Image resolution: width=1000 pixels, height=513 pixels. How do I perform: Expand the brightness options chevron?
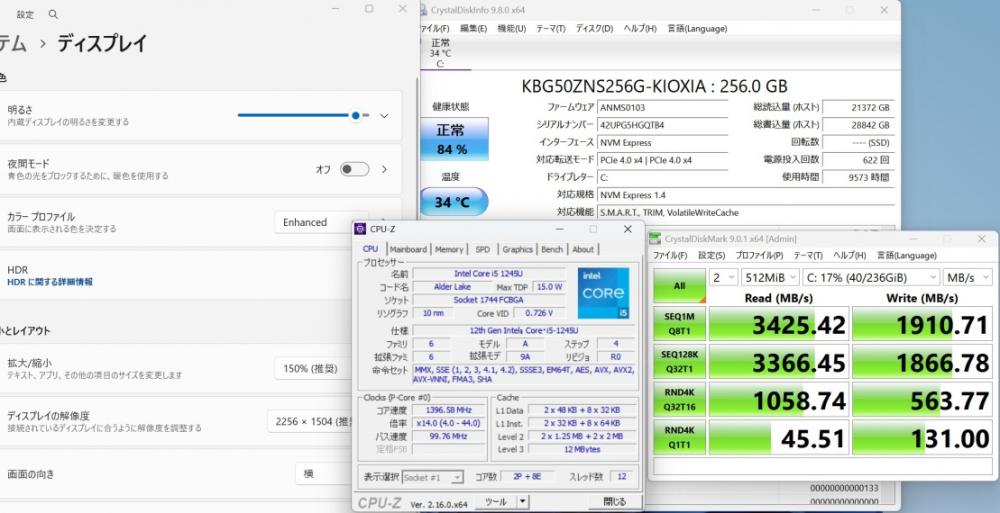click(x=384, y=116)
